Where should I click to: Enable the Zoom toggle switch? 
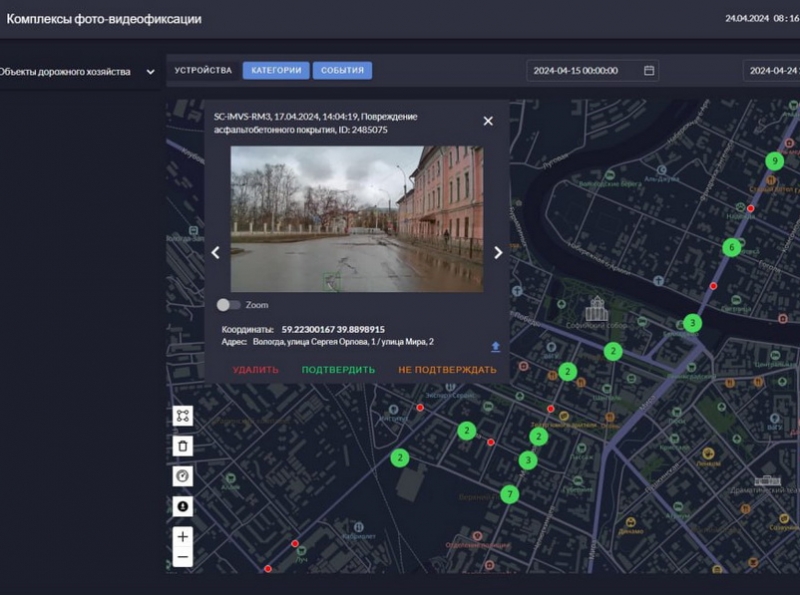click(229, 305)
